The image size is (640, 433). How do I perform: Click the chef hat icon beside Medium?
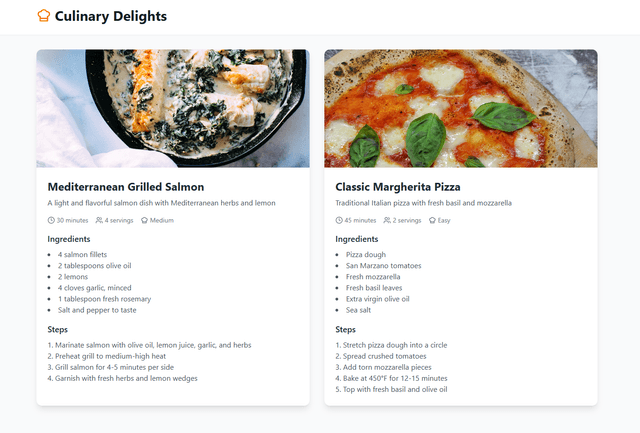pos(144,220)
